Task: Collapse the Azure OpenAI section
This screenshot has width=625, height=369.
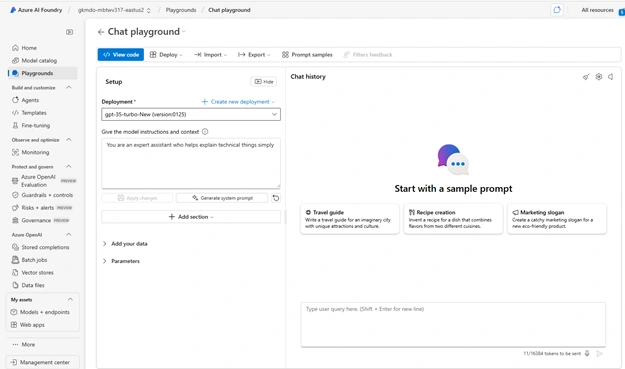Action: coord(69,234)
